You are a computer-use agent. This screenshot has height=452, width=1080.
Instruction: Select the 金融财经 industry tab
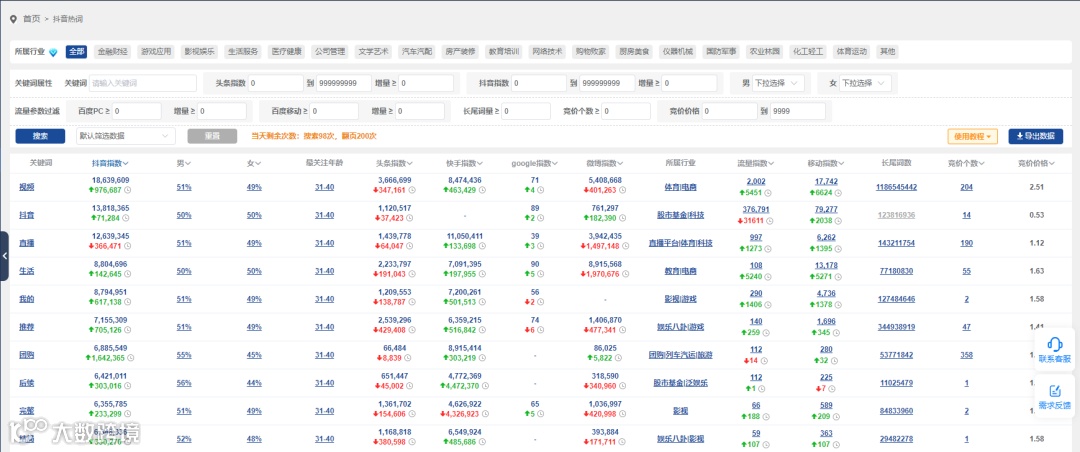112,52
